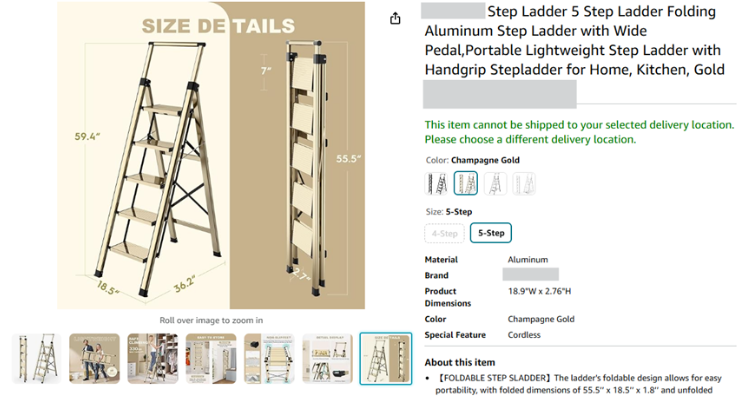The height and width of the screenshot is (403, 739).
Task: View the detail display thumbnail
Action: tap(327, 358)
